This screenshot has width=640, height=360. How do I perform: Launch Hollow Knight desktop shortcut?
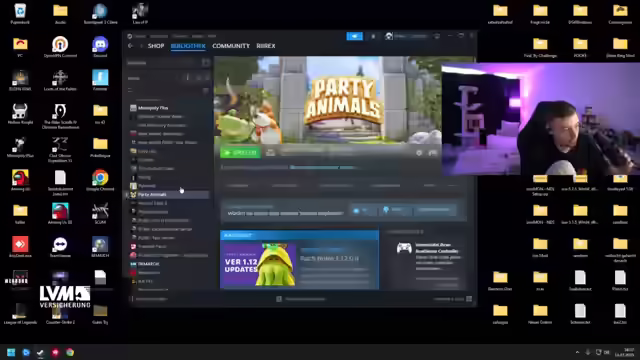(x=20, y=114)
